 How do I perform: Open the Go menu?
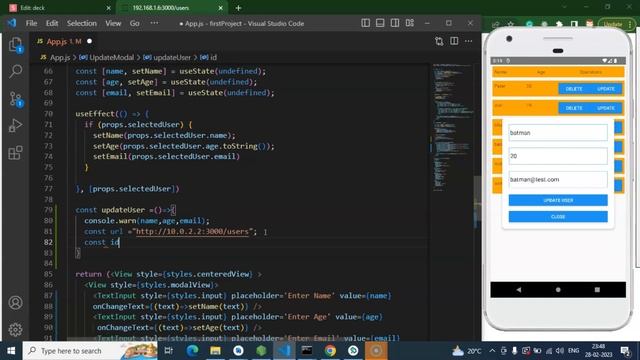(x=134, y=23)
